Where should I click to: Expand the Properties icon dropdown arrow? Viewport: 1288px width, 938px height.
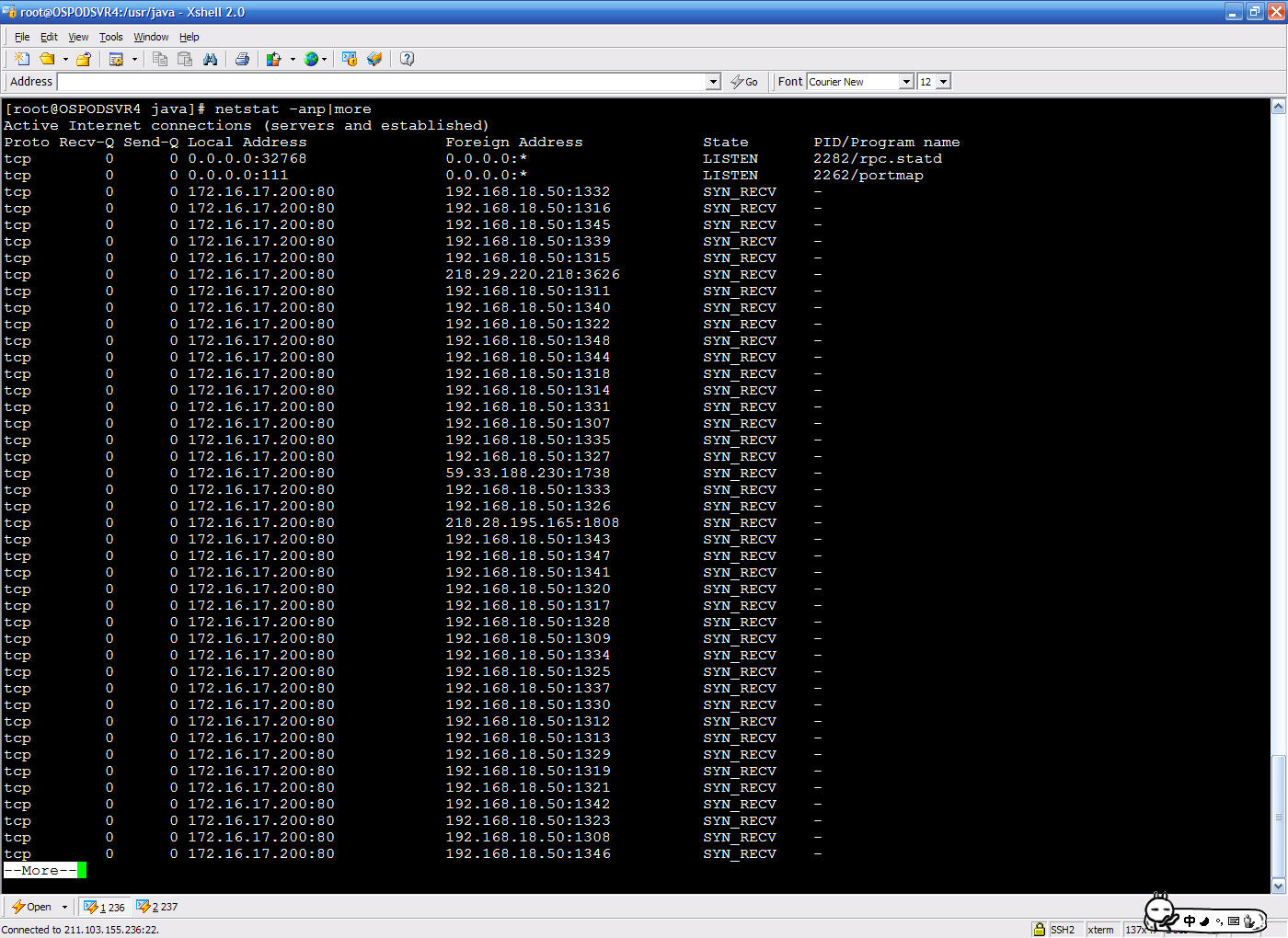click(134, 59)
